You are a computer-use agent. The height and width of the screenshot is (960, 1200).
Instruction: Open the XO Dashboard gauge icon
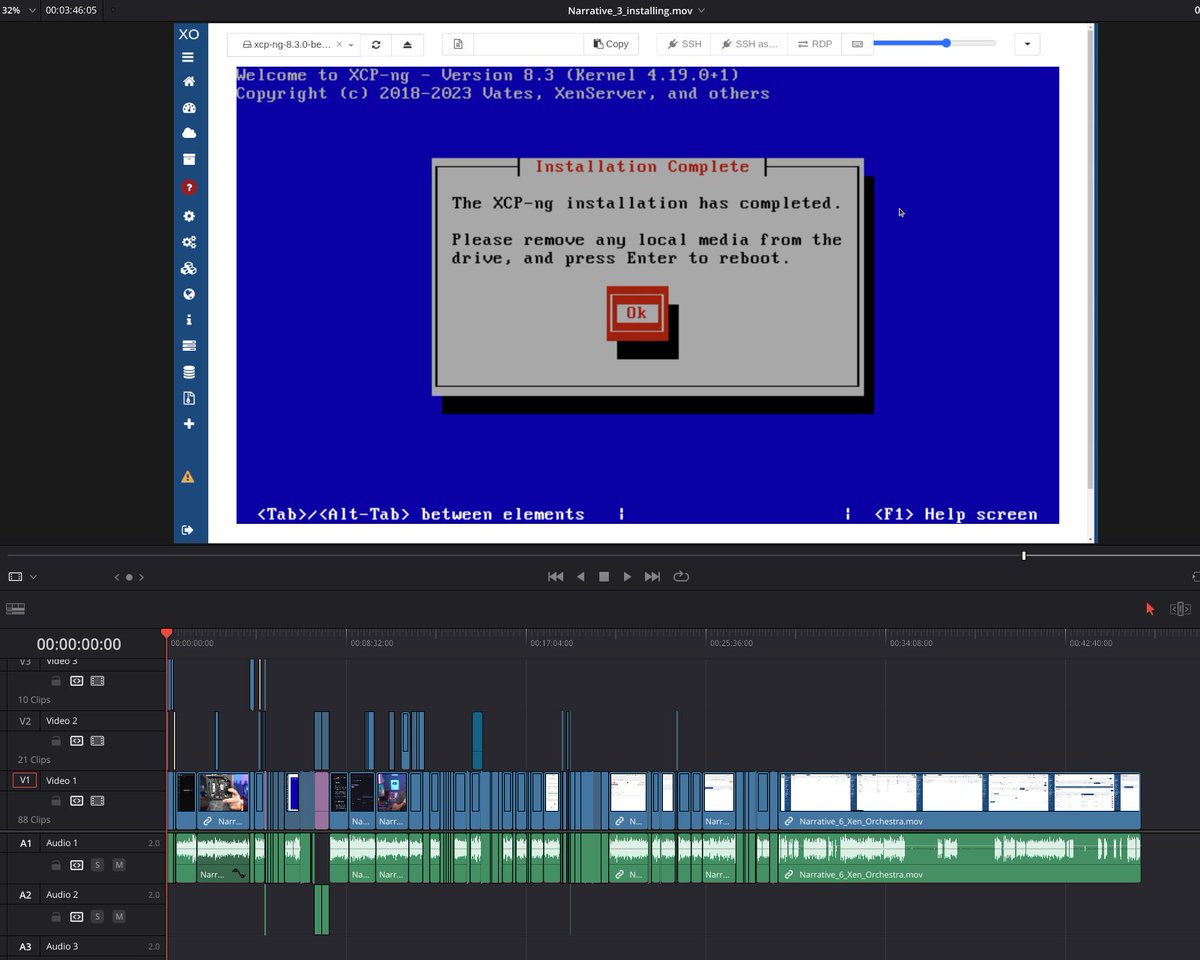click(189, 108)
